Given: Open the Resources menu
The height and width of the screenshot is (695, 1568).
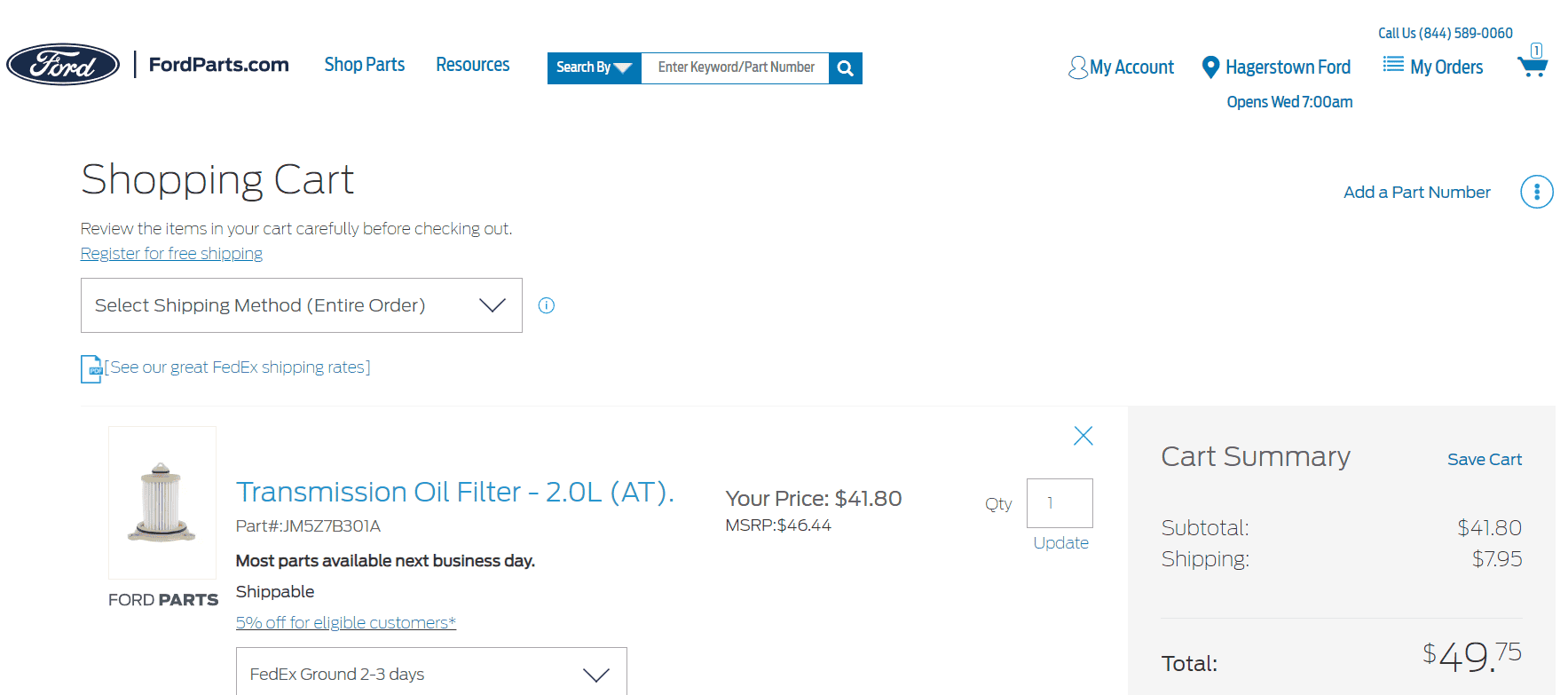Looking at the screenshot, I should pyautogui.click(x=472, y=65).
